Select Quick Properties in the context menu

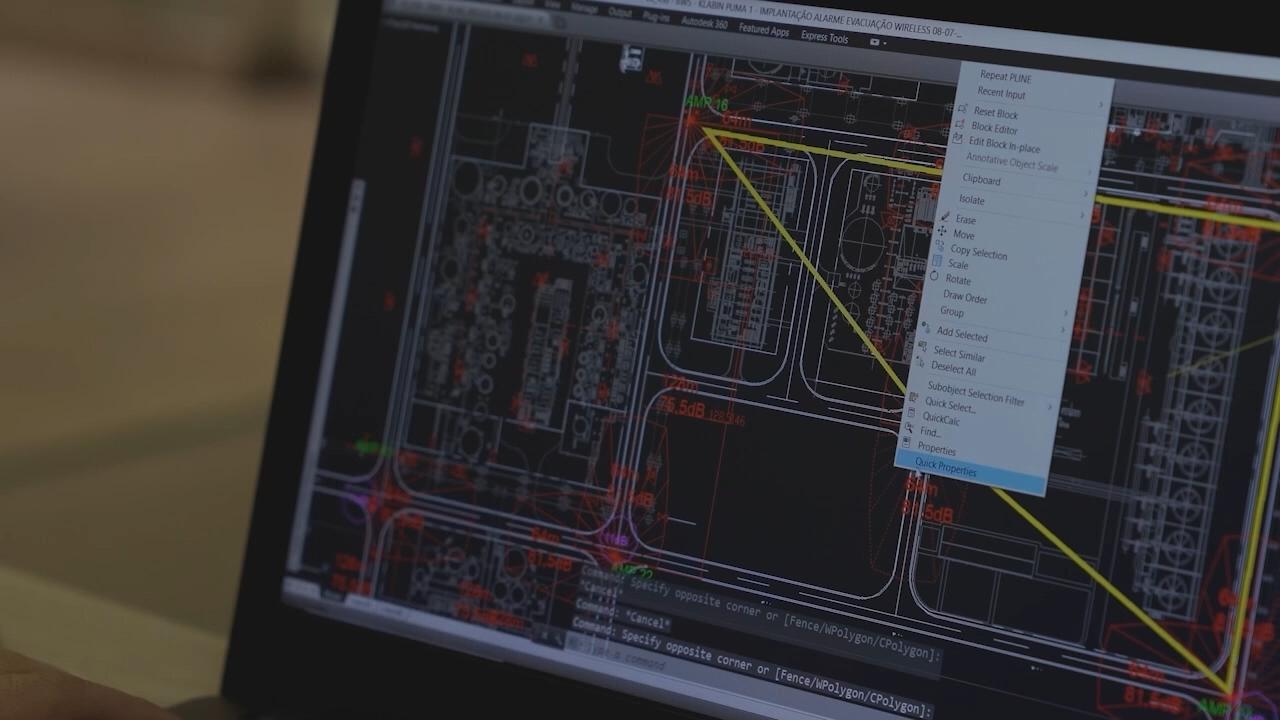pos(945,469)
